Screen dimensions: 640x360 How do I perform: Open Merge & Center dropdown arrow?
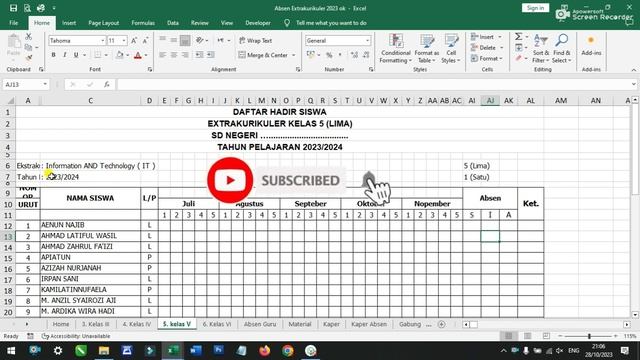tap(293, 55)
